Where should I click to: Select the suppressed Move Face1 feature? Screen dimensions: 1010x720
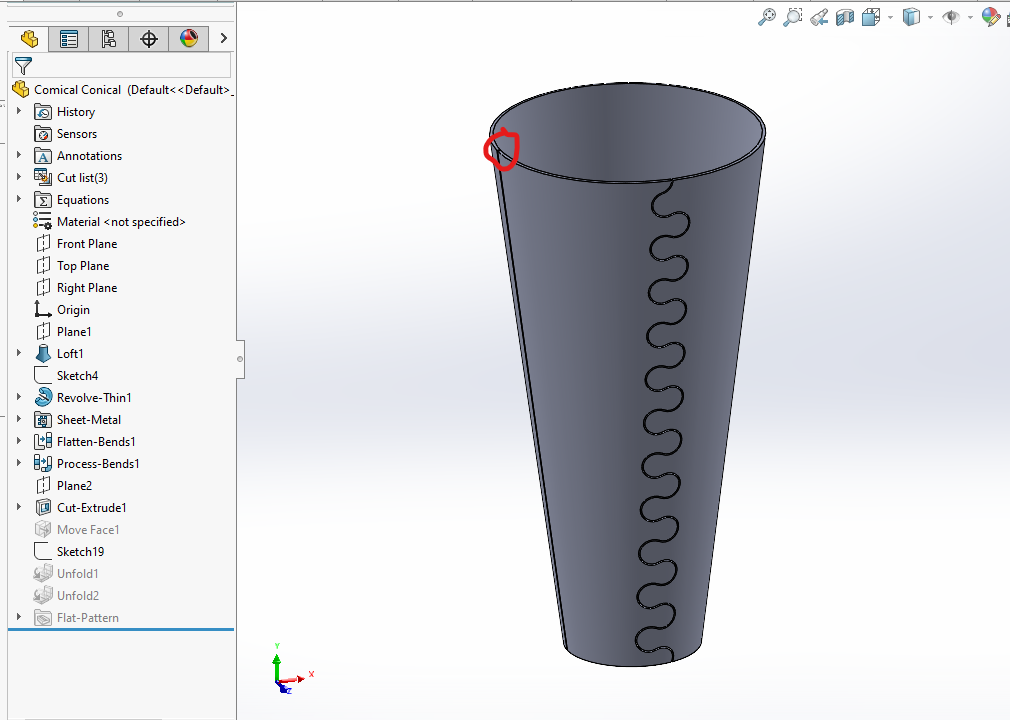click(x=88, y=530)
